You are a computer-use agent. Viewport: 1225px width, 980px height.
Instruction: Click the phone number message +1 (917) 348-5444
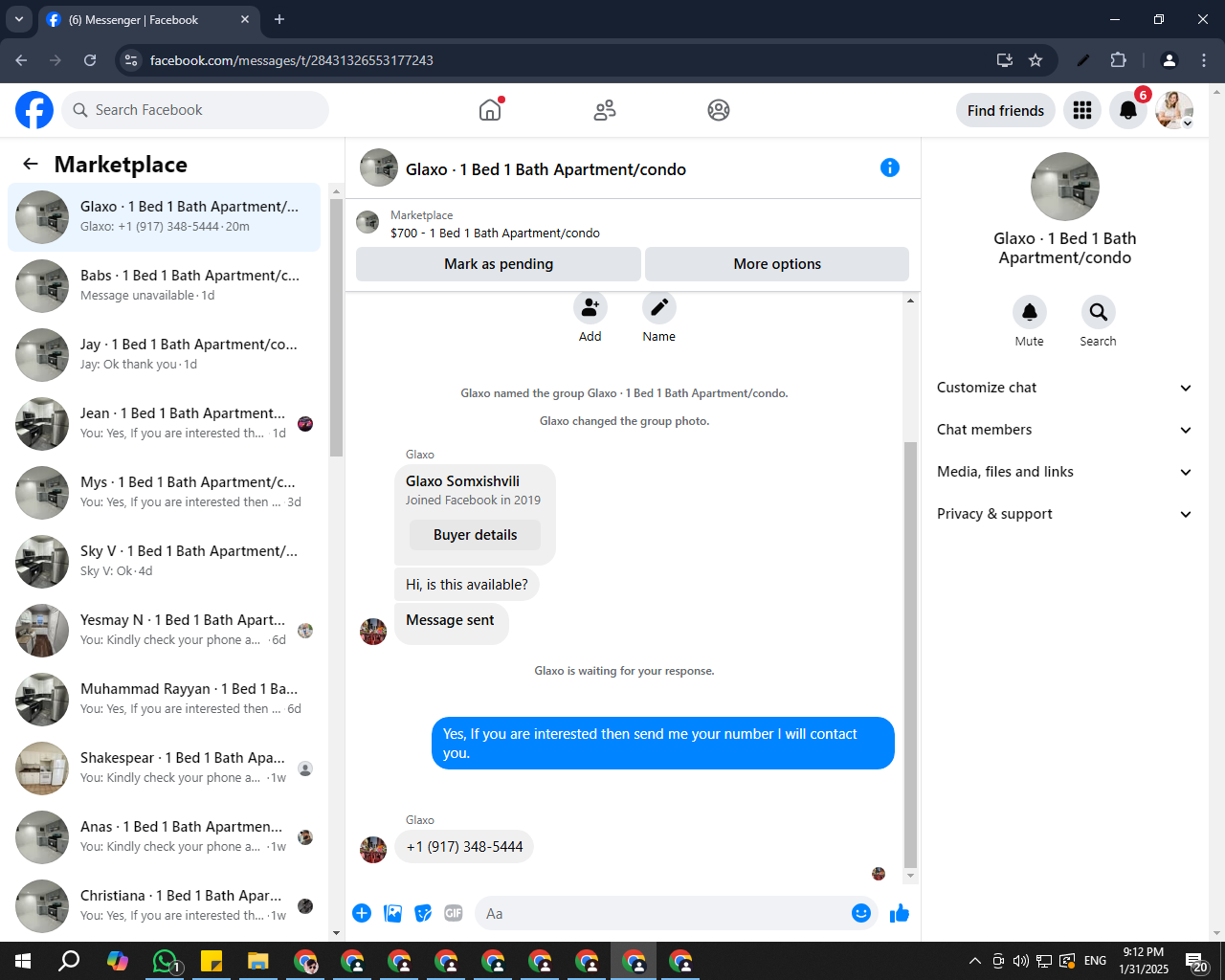(464, 847)
